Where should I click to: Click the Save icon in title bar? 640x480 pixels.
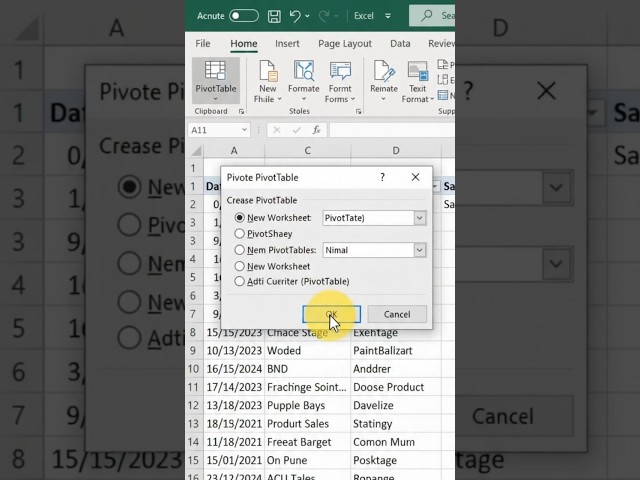[x=274, y=16]
